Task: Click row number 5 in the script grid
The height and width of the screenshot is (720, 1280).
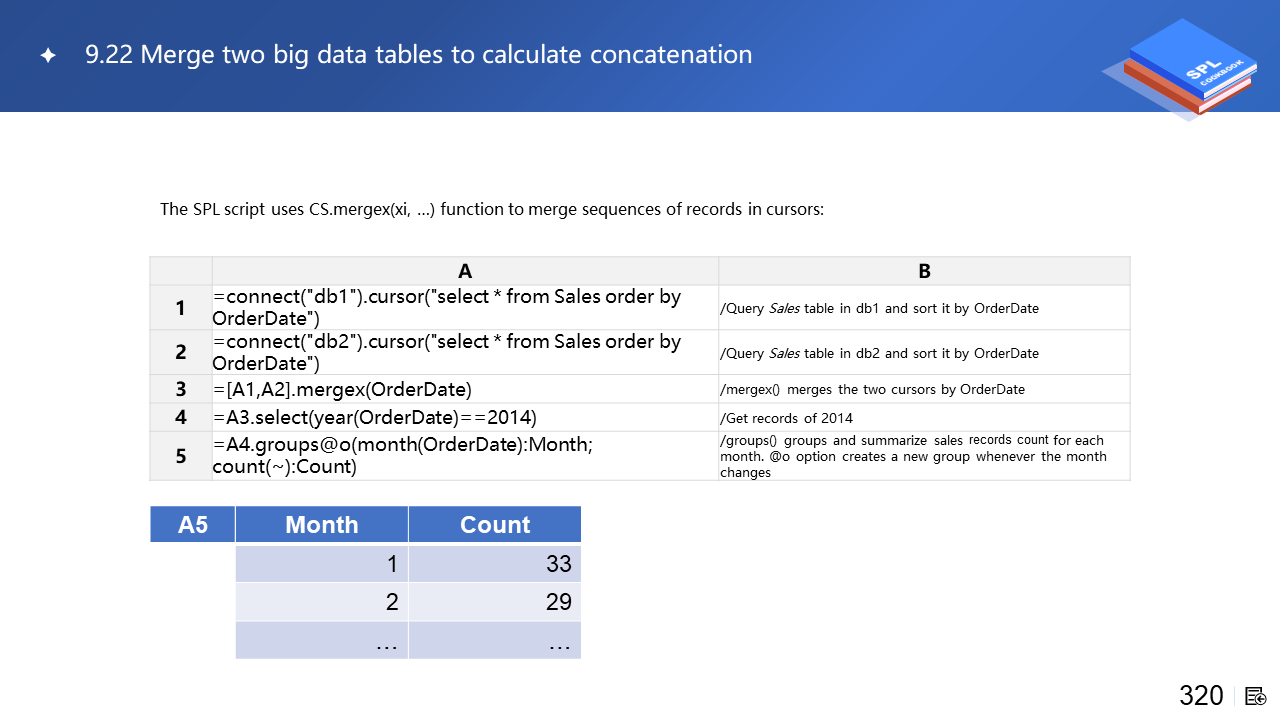Action: pyautogui.click(x=181, y=456)
